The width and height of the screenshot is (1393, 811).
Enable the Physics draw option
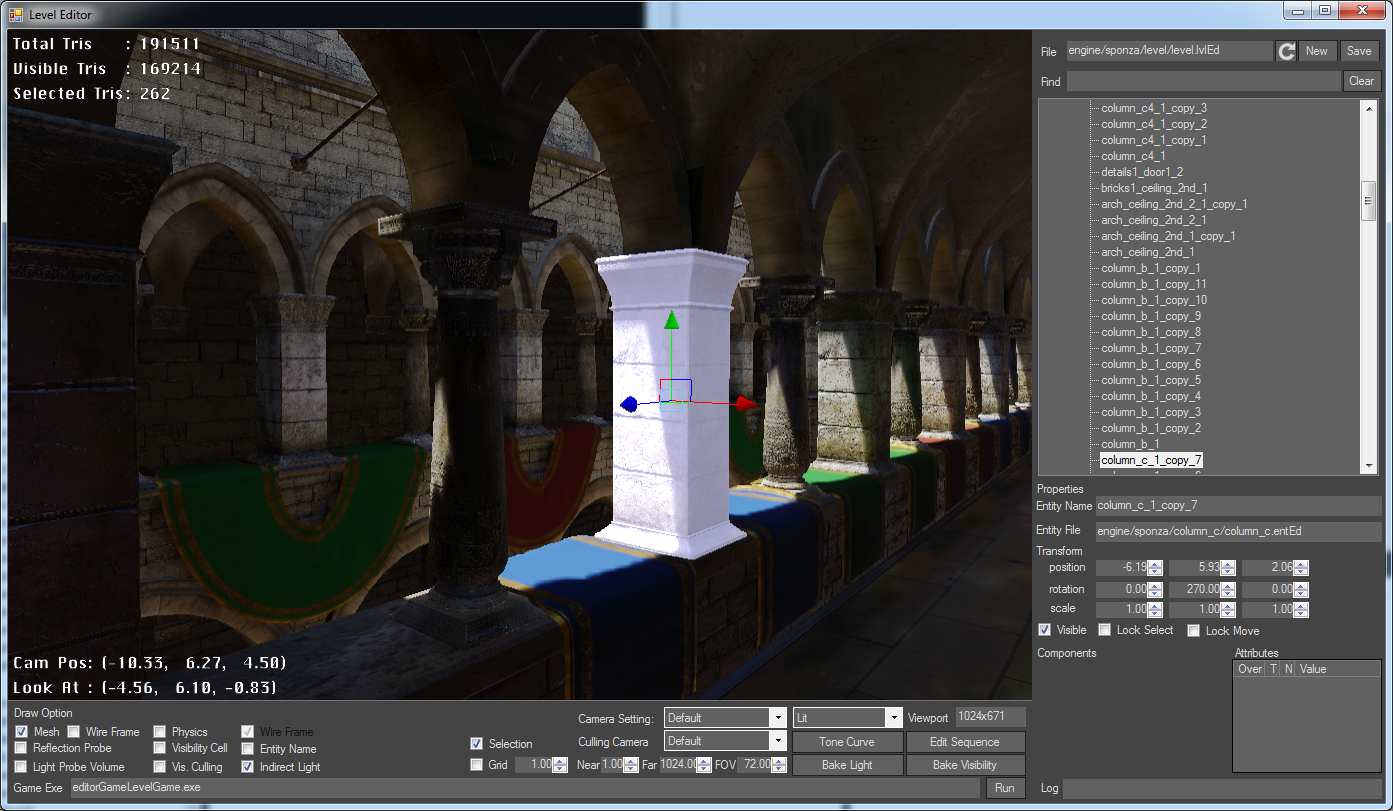(160, 732)
